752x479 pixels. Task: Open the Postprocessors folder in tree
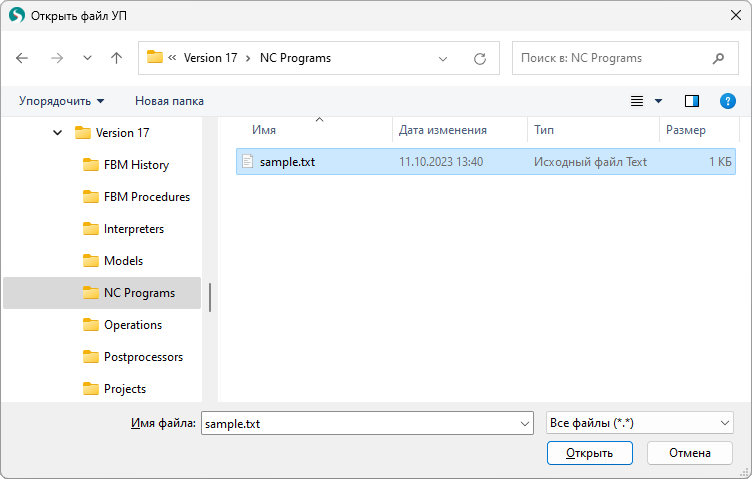pyautogui.click(x=143, y=357)
